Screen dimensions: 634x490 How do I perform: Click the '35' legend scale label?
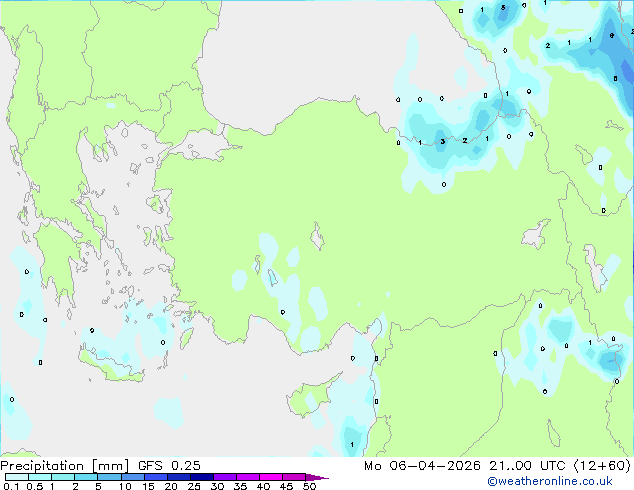coord(240,486)
